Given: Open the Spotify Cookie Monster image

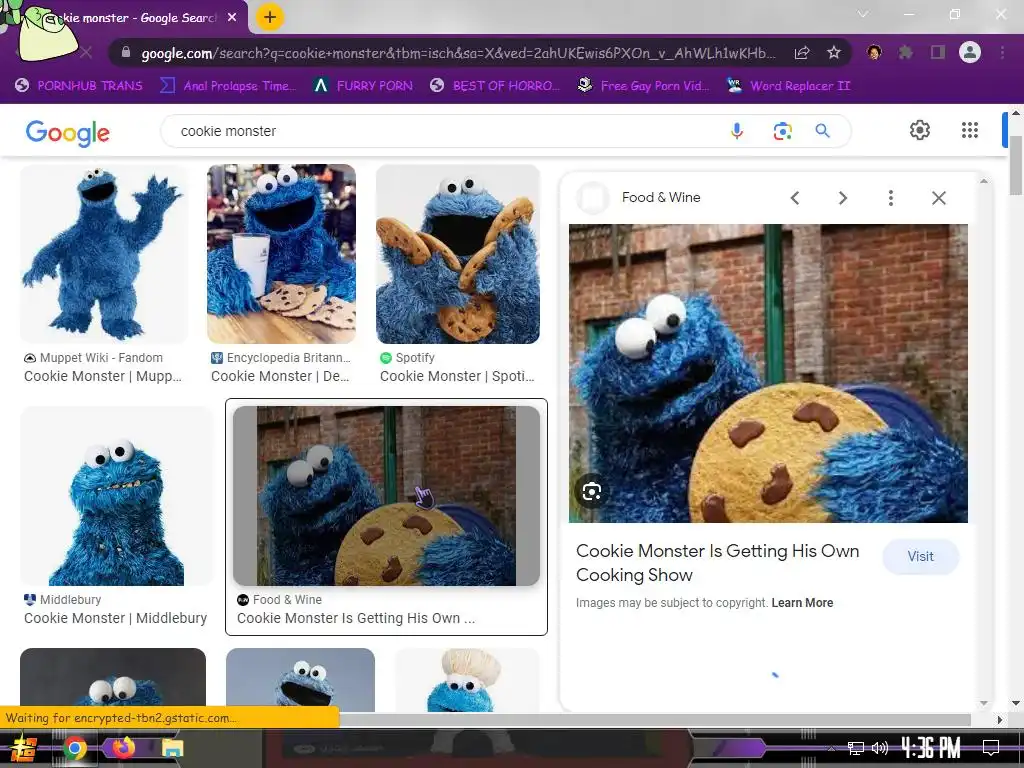Looking at the screenshot, I should (458, 253).
